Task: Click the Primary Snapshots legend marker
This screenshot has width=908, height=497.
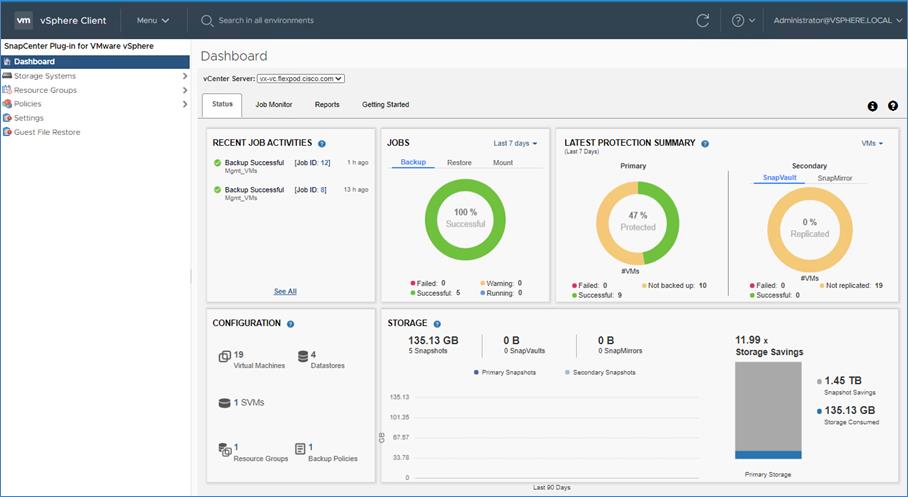Action: click(476, 372)
